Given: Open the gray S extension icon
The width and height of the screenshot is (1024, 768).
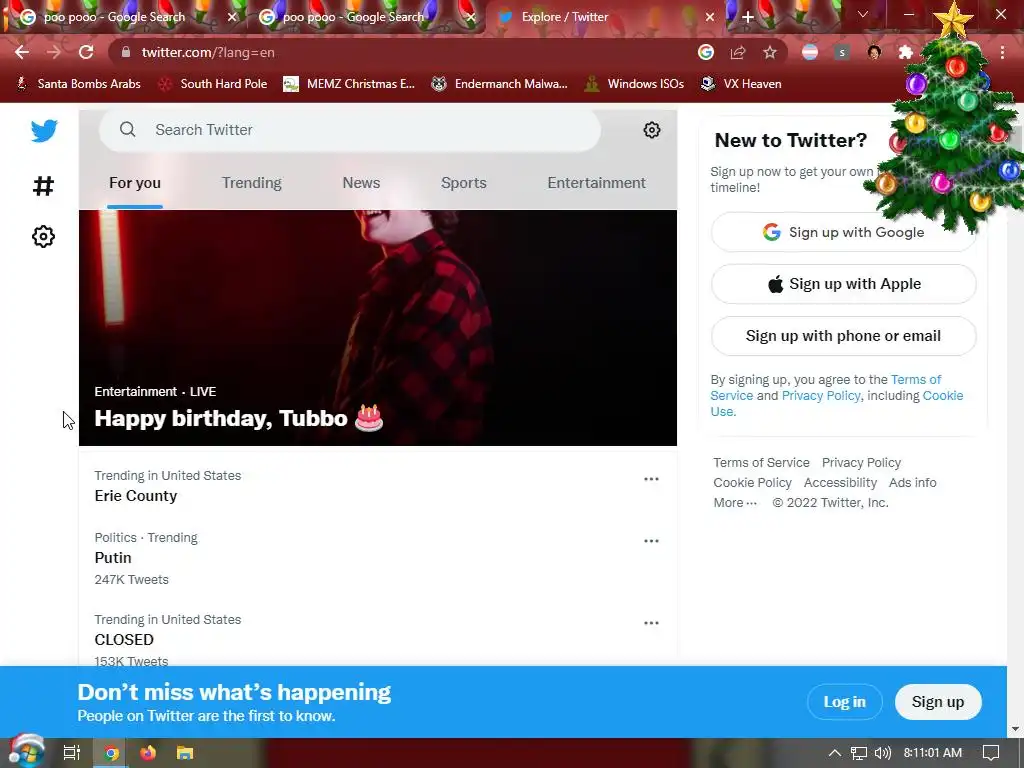Looking at the screenshot, I should click(842, 52).
